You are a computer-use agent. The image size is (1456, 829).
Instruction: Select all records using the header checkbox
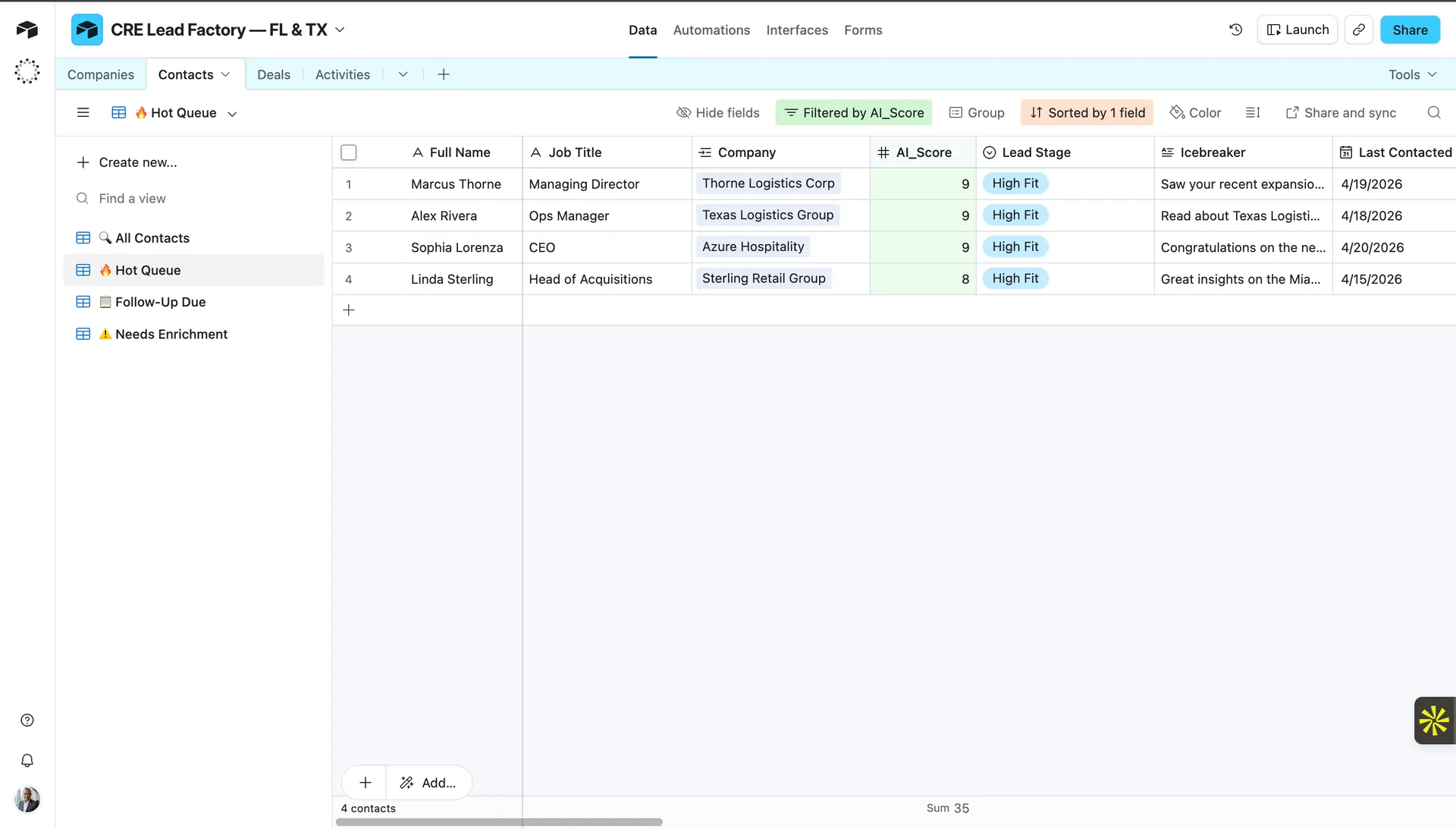click(349, 152)
